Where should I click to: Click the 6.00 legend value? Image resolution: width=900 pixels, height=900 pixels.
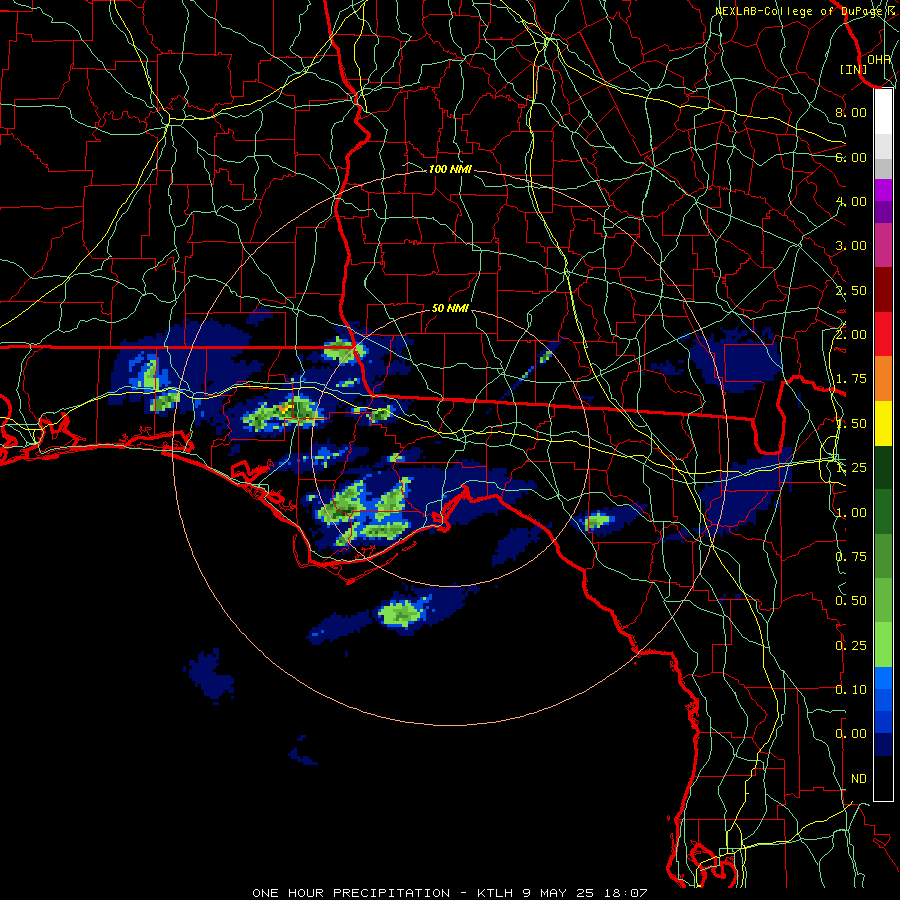[851, 157]
